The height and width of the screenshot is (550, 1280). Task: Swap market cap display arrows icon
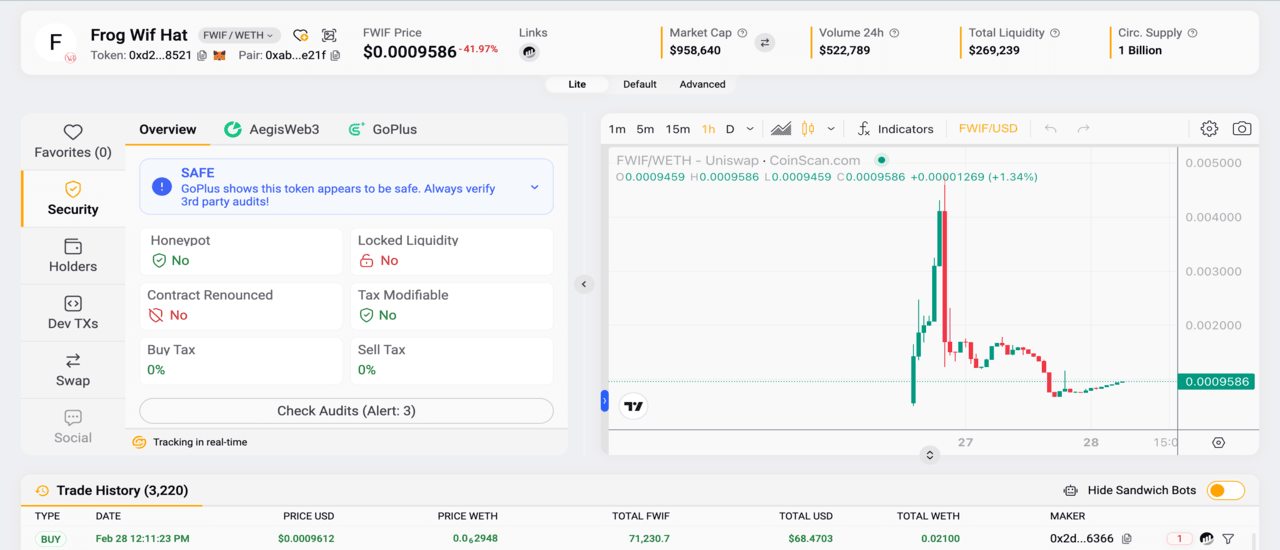tap(765, 43)
